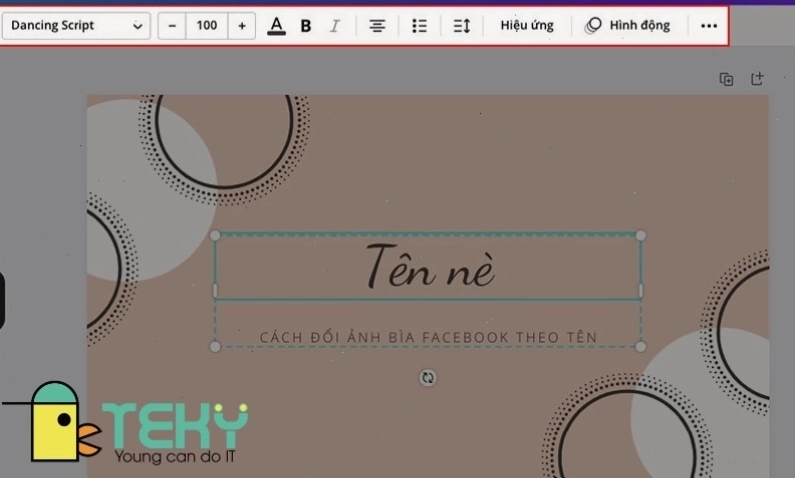Click the rotate handle below the text group
The image size is (795, 478).
(x=428, y=378)
